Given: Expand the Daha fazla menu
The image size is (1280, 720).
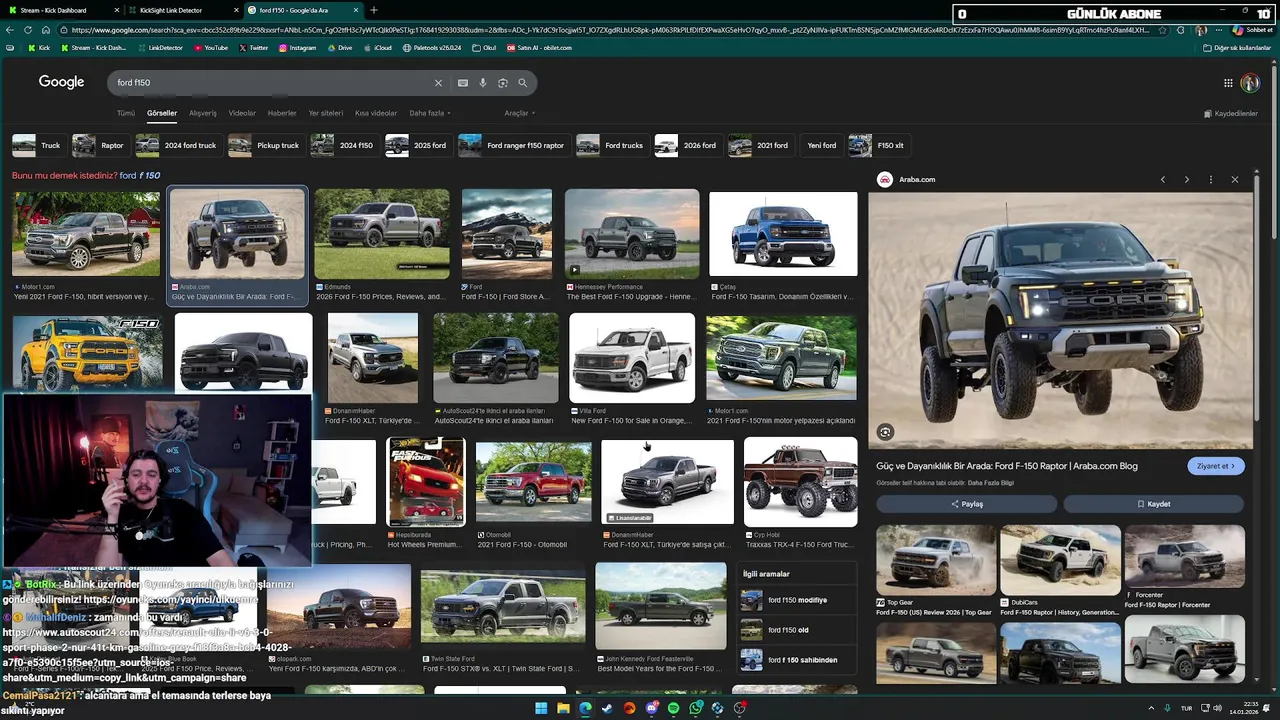Looking at the screenshot, I should click(x=430, y=113).
